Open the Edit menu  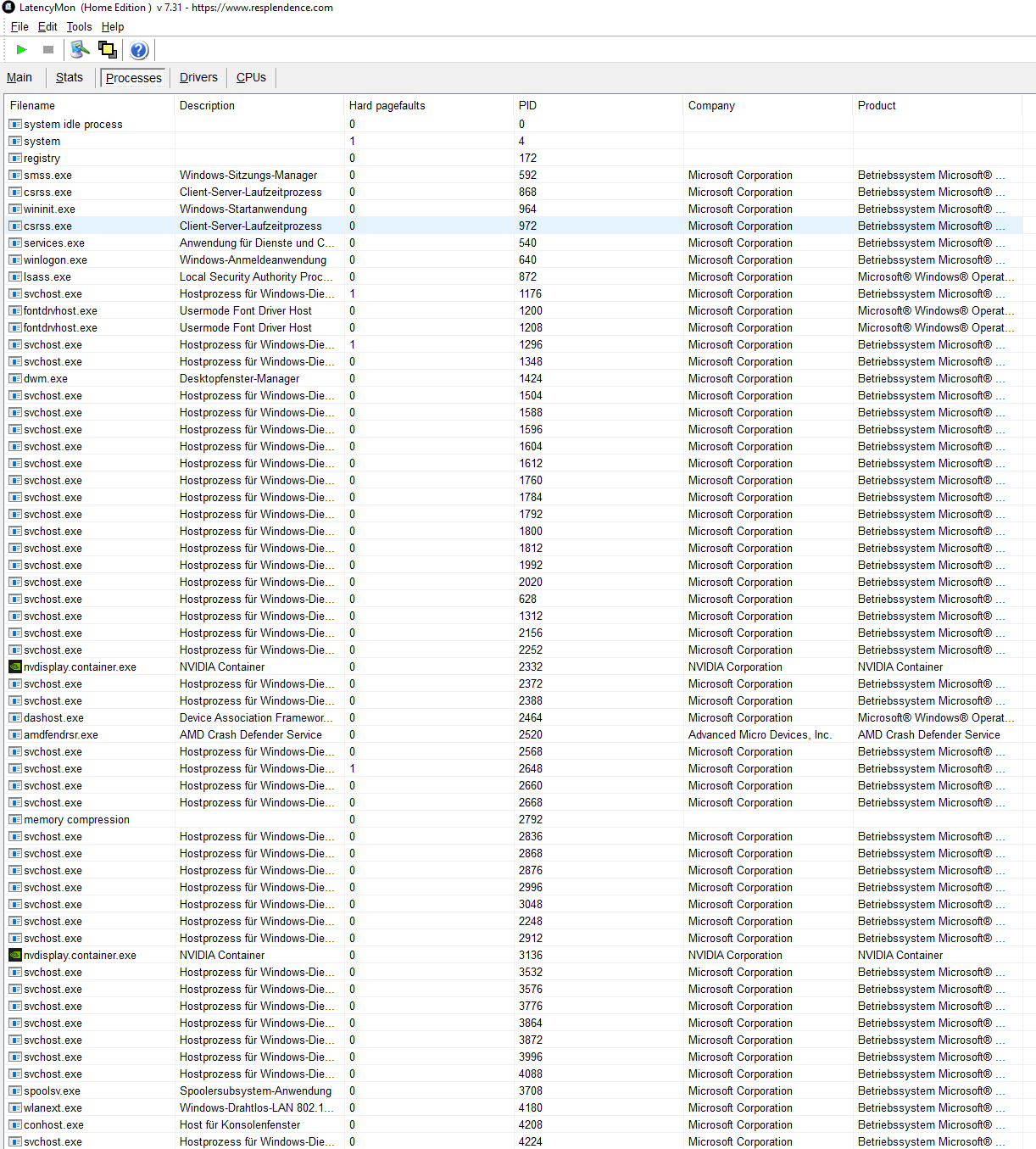[47, 27]
